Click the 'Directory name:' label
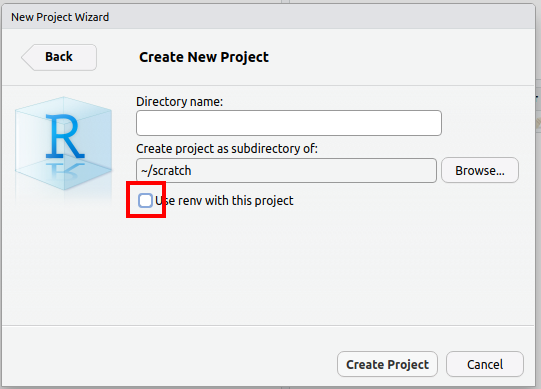541x389 pixels. 179,101
